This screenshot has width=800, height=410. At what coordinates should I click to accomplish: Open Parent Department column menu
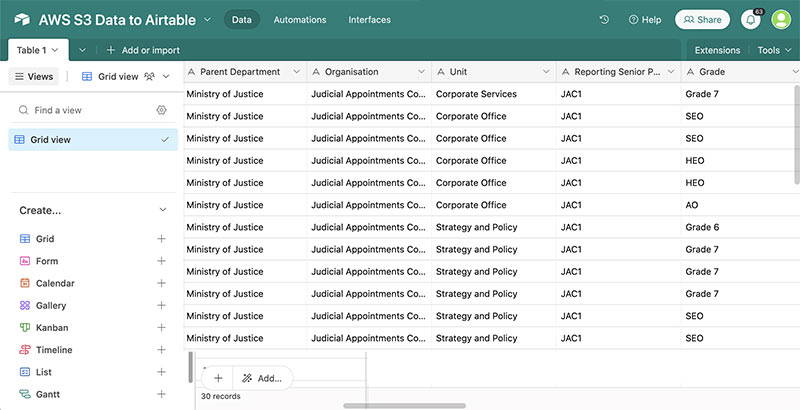pyautogui.click(x=296, y=72)
